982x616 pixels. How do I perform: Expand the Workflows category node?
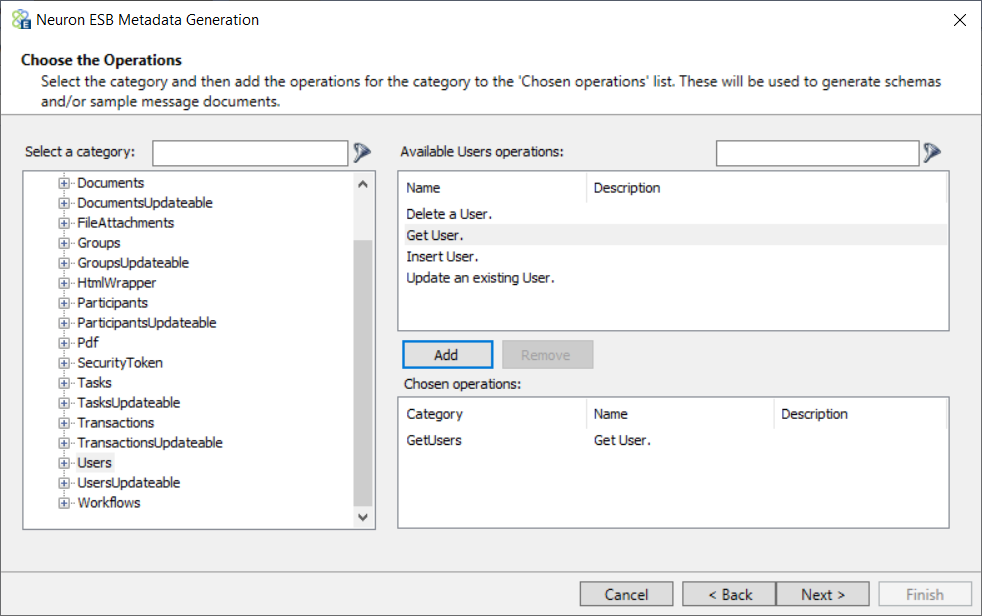pos(64,503)
